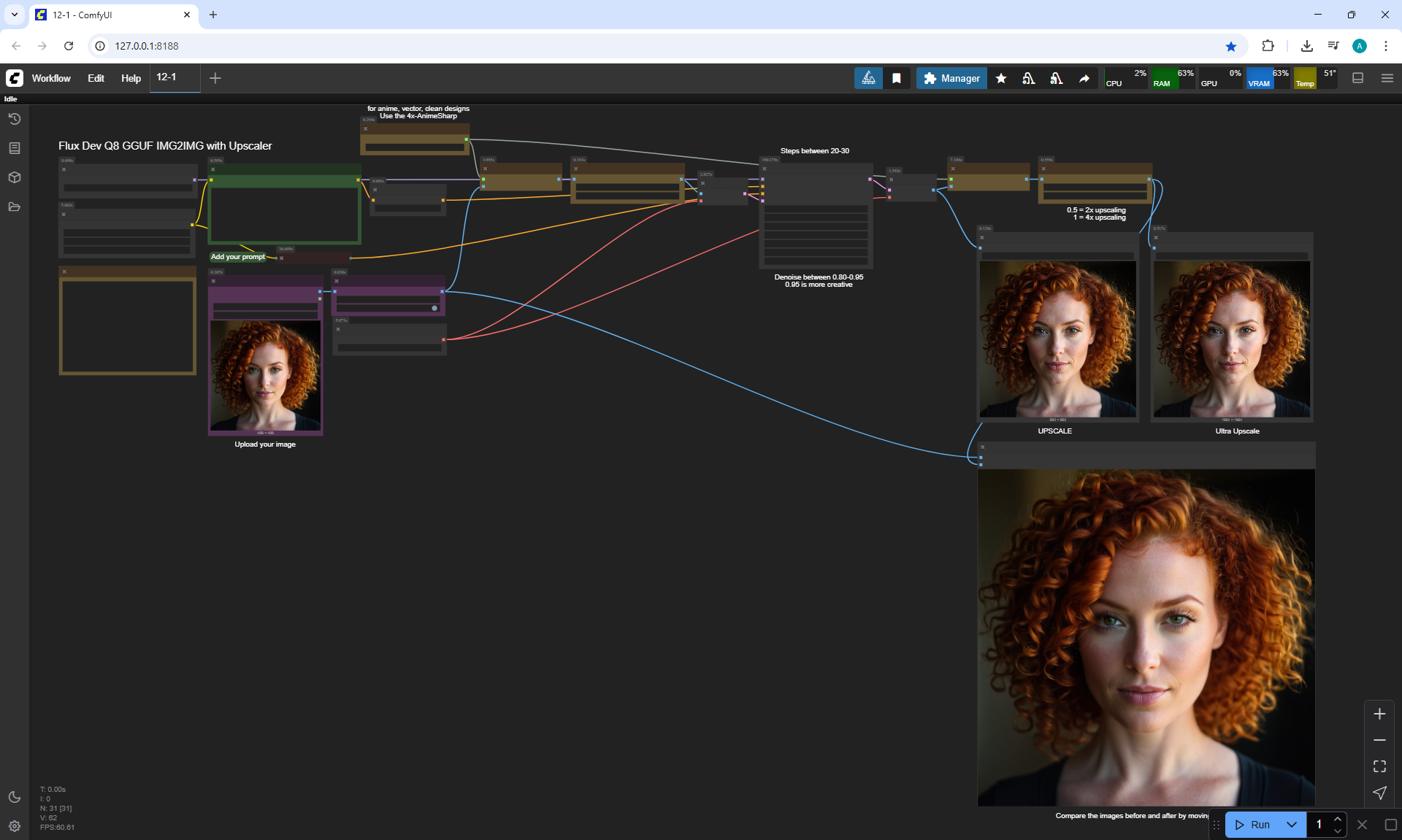Click the fit view frame icon

click(x=1379, y=766)
